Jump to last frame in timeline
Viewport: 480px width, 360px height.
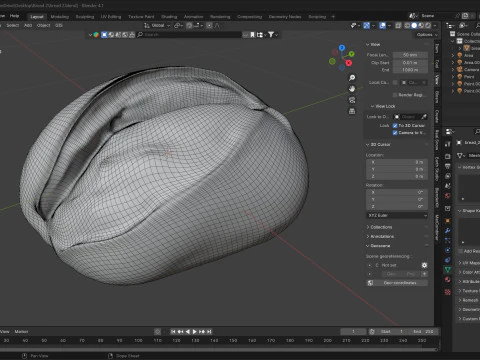click(x=209, y=332)
